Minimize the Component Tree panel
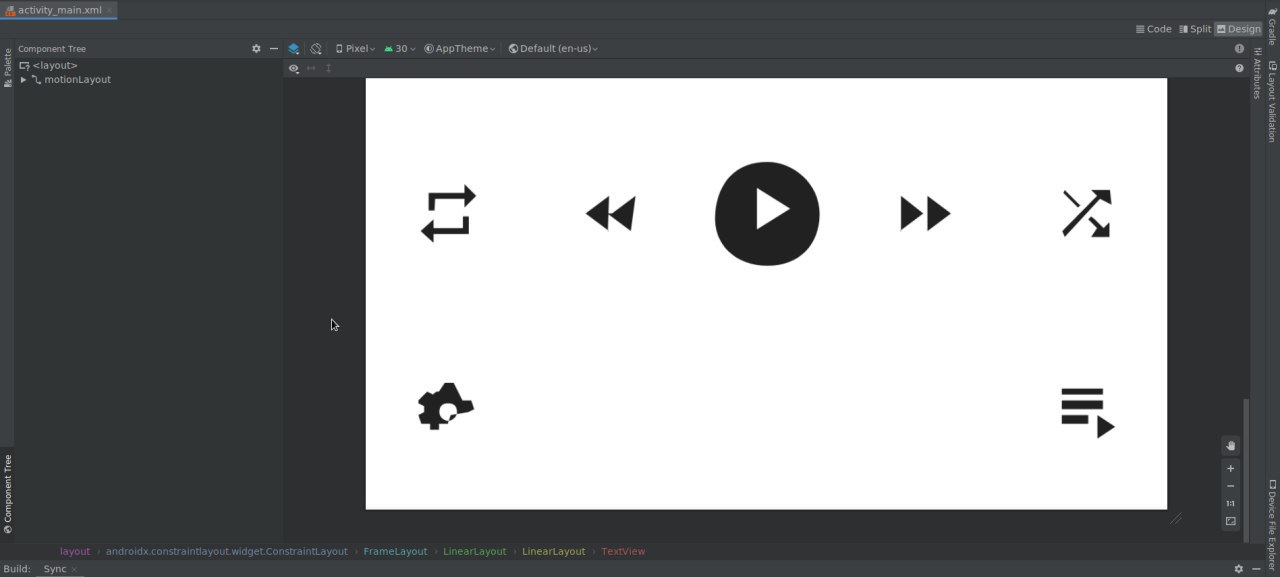The height and width of the screenshot is (577, 1280). click(x=274, y=48)
